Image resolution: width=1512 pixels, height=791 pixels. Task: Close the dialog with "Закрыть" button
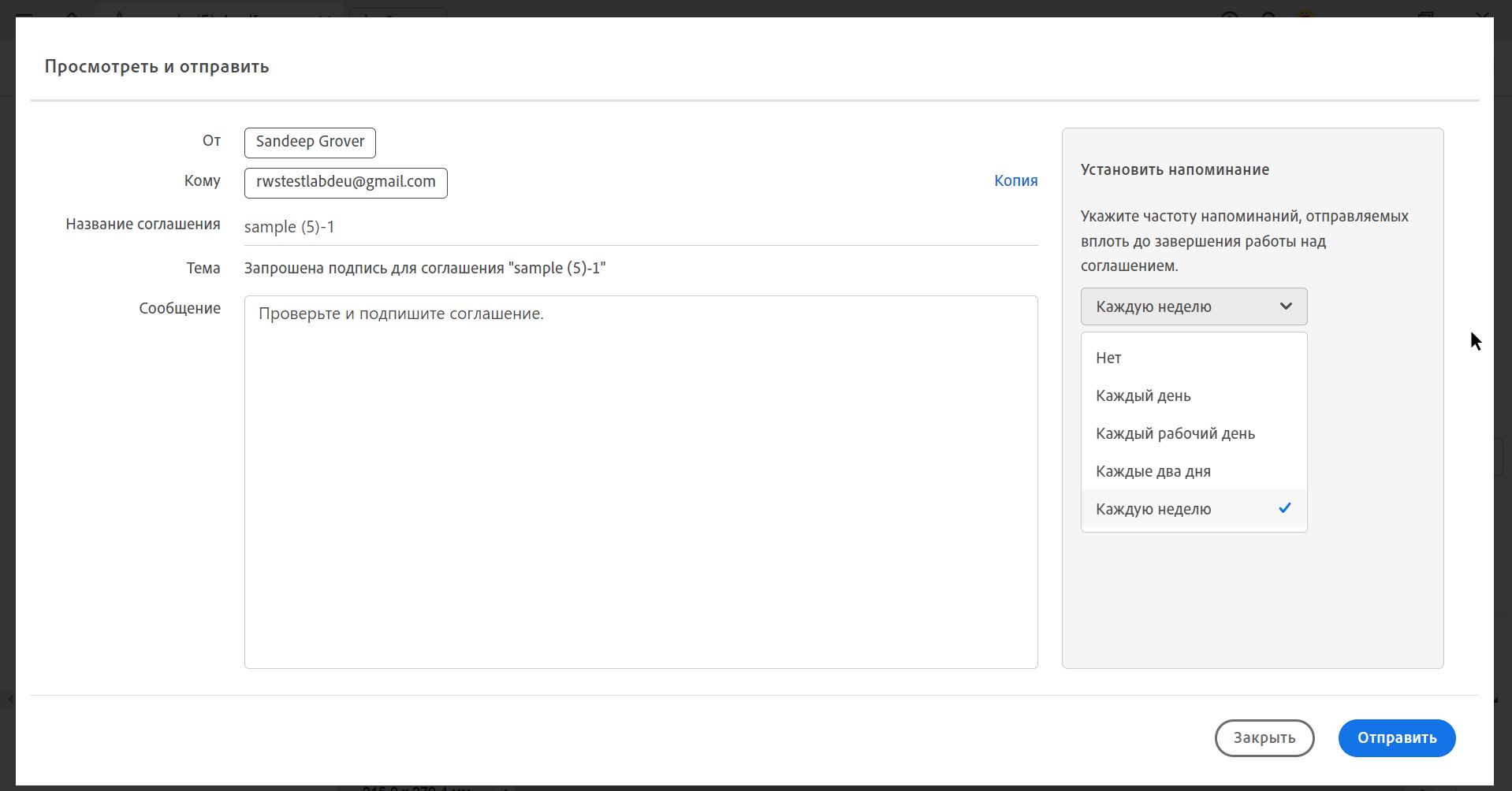1264,738
